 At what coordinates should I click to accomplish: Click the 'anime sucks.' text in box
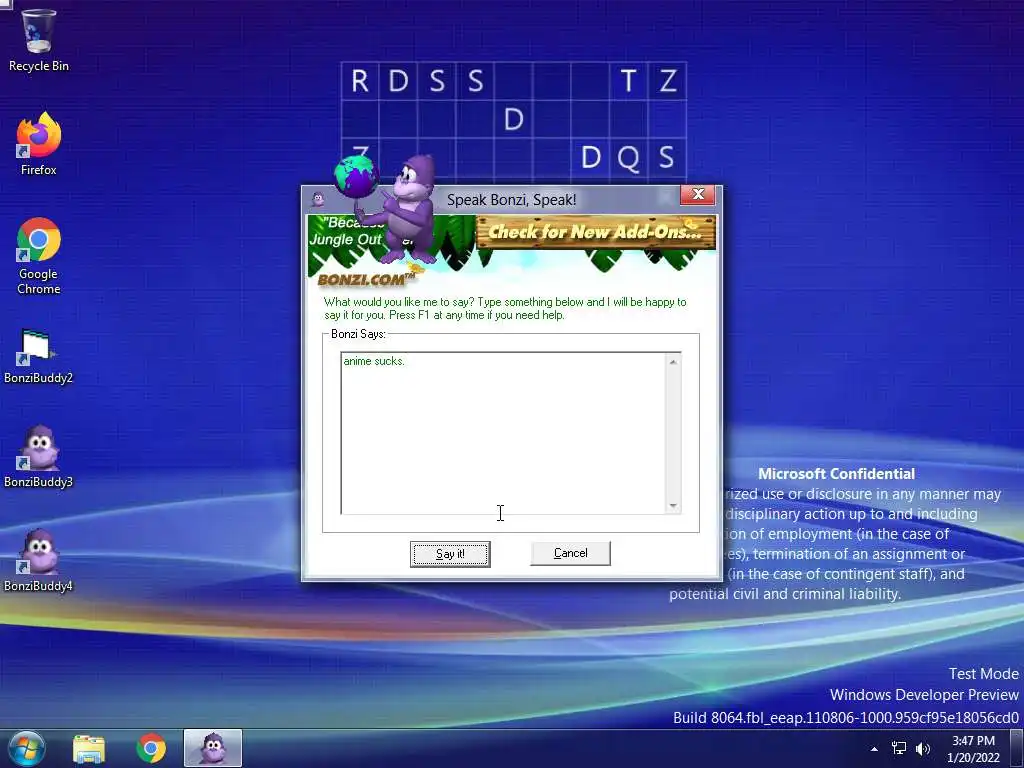point(374,361)
